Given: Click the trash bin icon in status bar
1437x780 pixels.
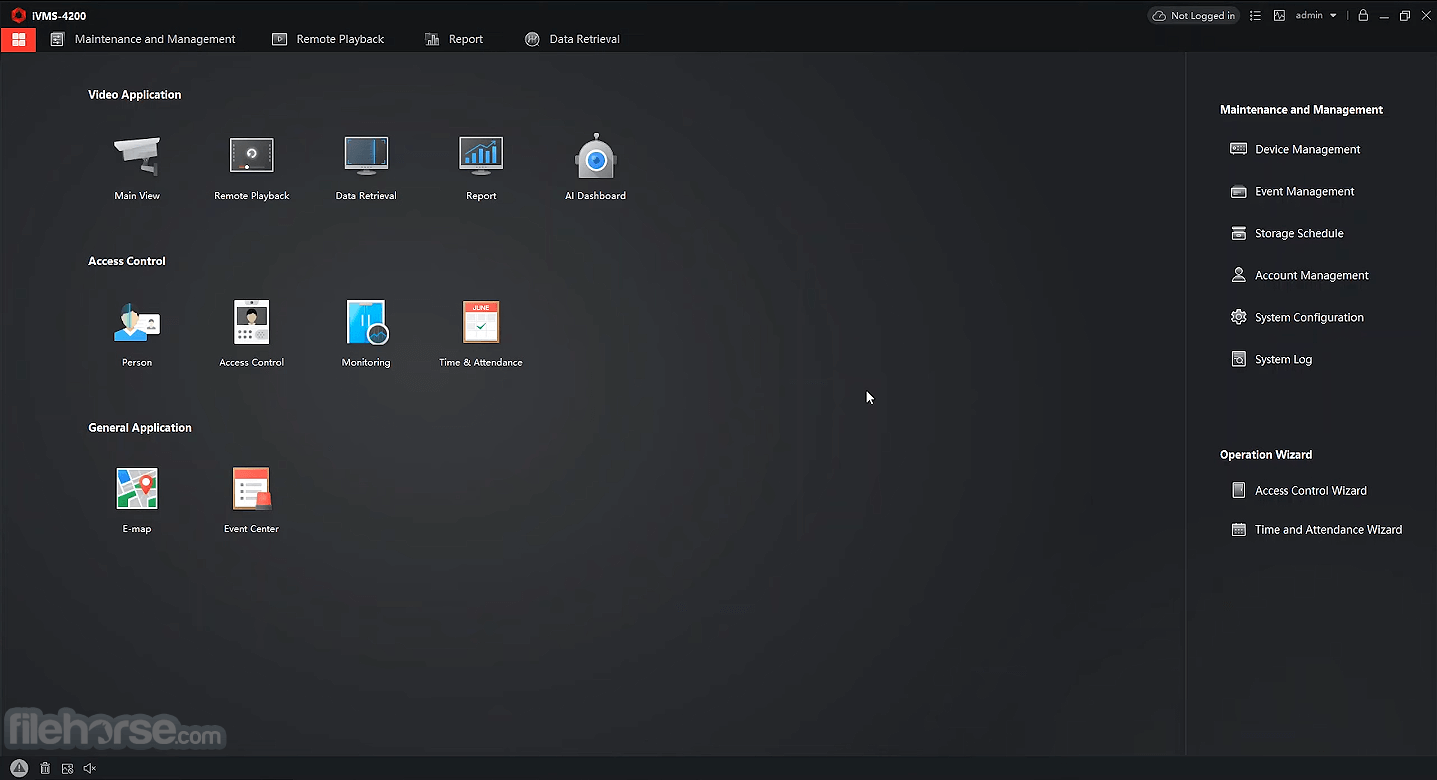Looking at the screenshot, I should 45,768.
